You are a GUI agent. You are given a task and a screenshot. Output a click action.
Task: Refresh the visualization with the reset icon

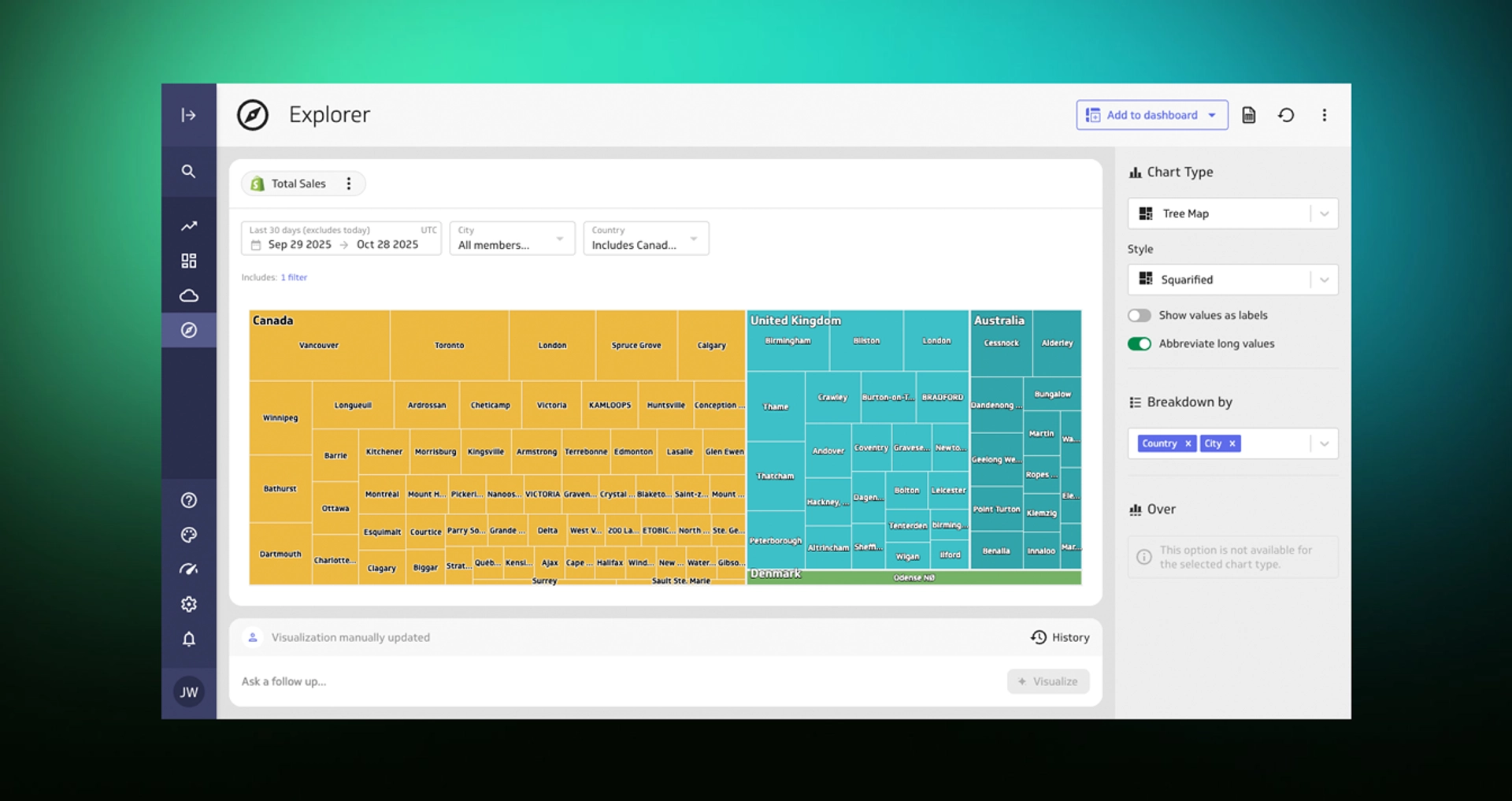pos(1286,114)
